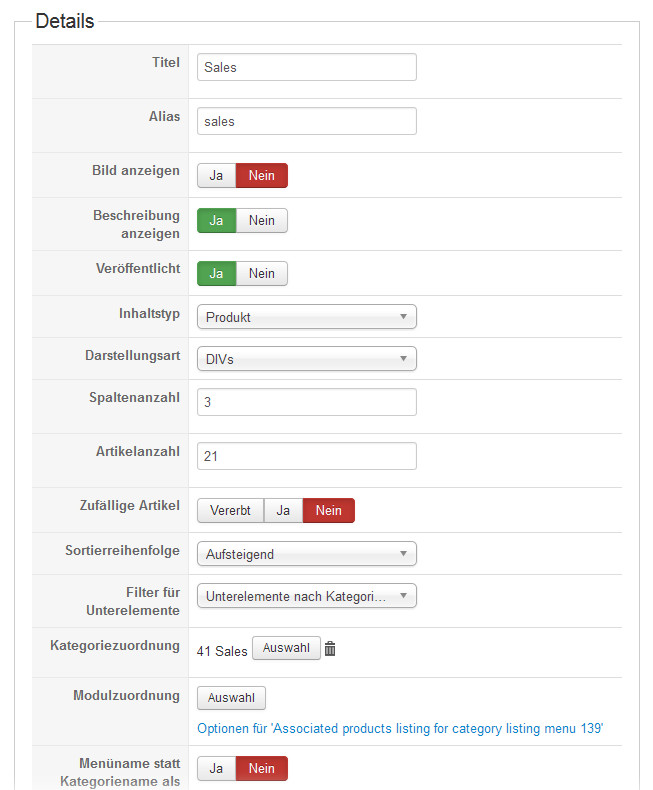Expand the Sortierreihenfolge dropdown

point(306,554)
